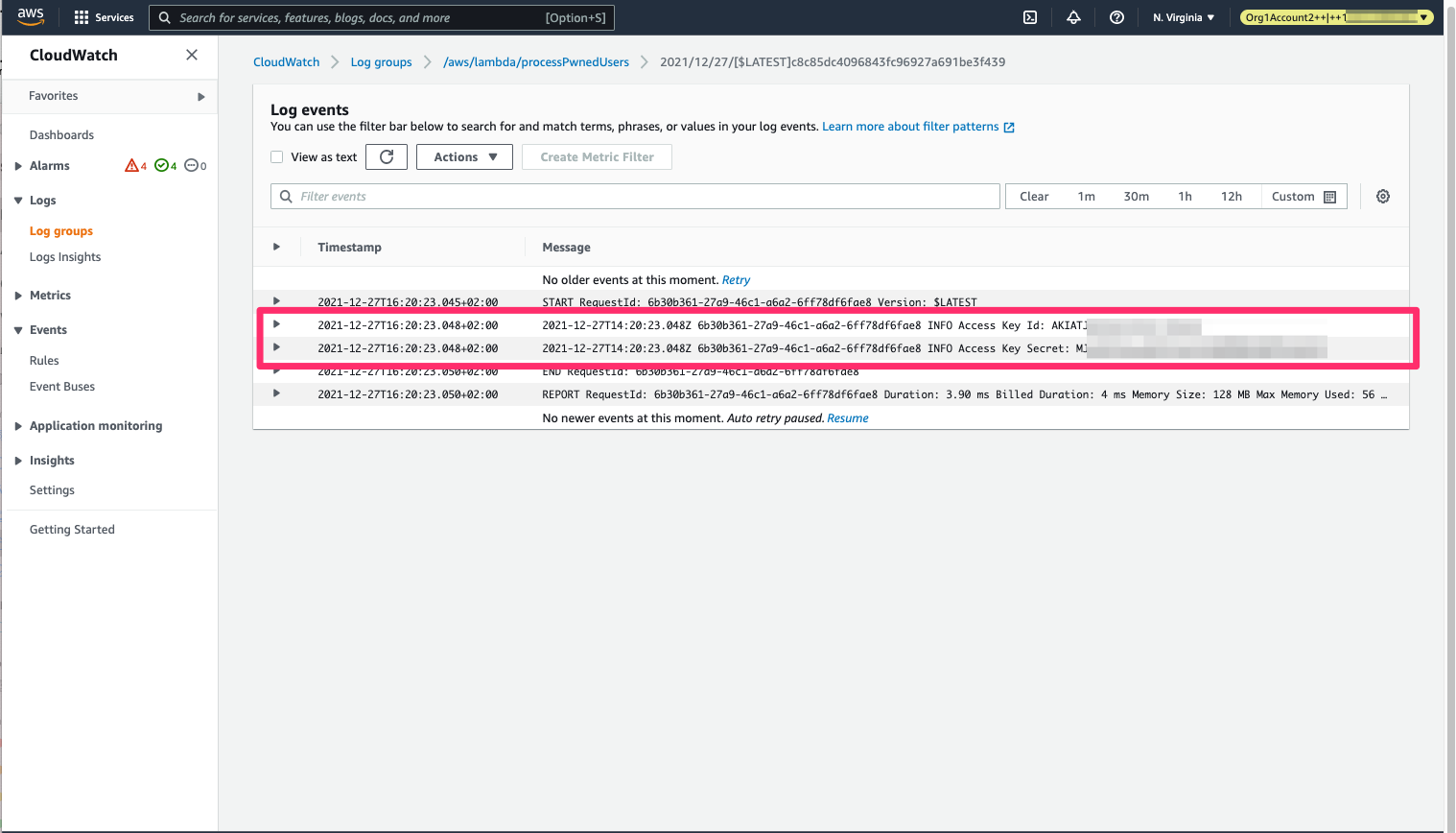
Task: Collapse the Logs navigation section
Action: click(18, 201)
